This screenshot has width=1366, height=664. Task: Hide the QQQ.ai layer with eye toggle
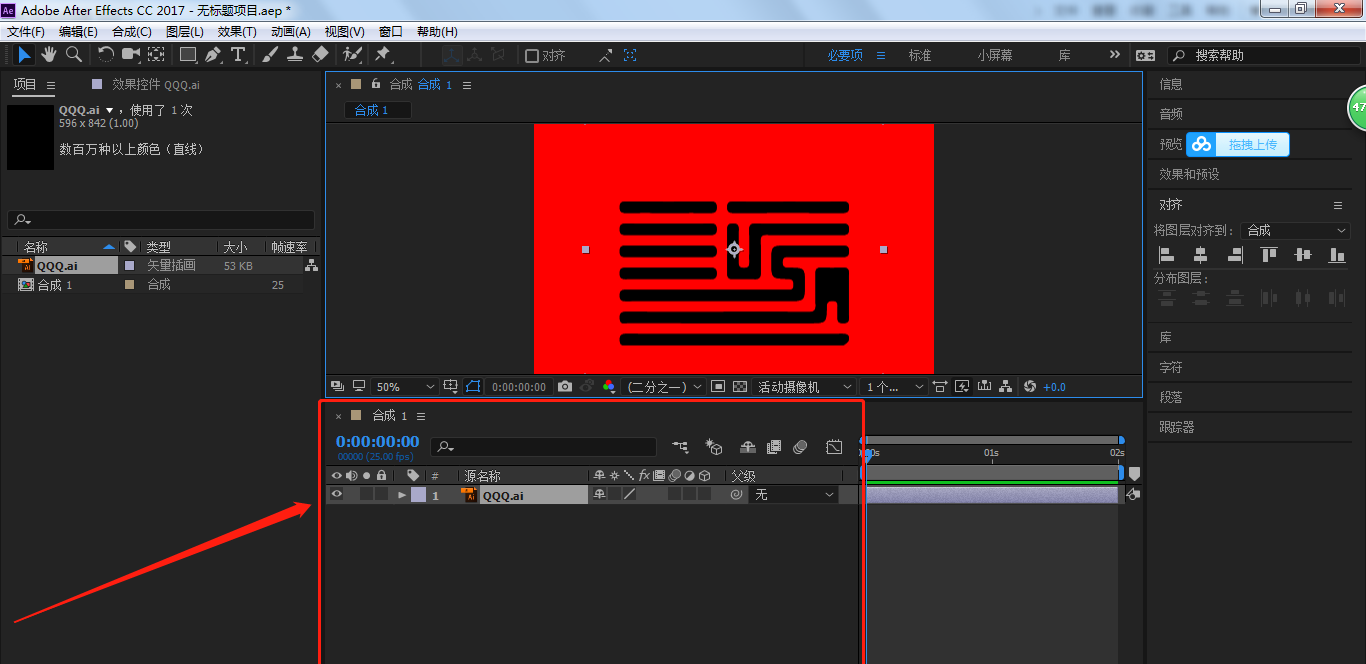pyautogui.click(x=336, y=494)
